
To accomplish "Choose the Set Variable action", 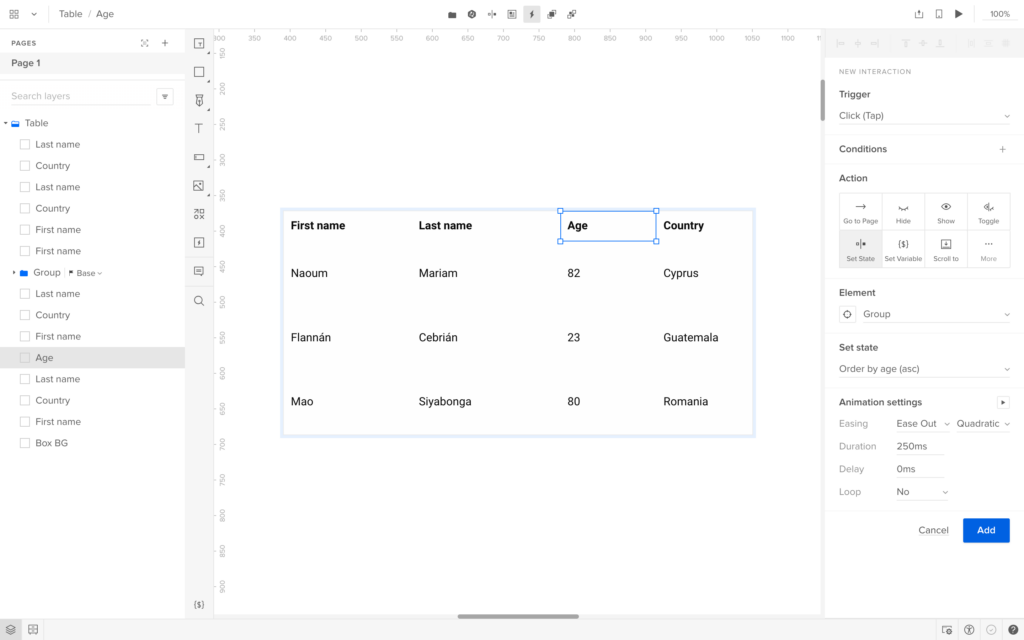I will [x=903, y=249].
